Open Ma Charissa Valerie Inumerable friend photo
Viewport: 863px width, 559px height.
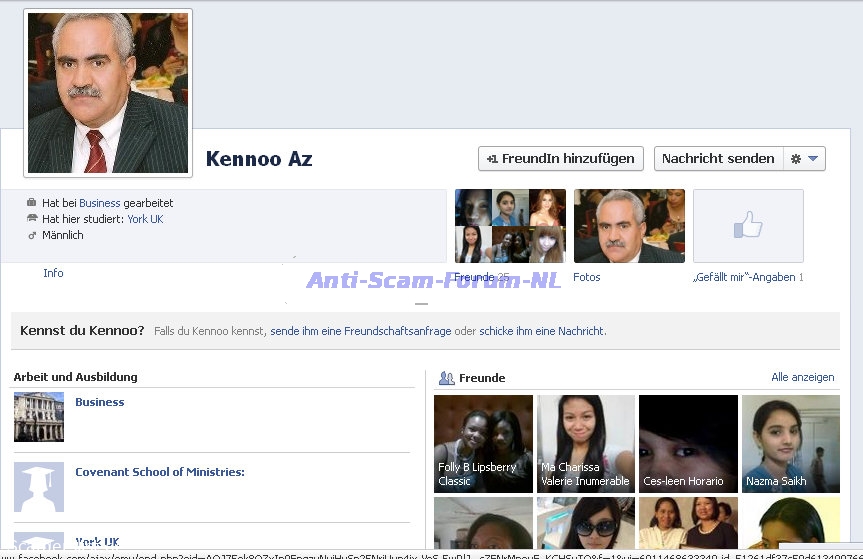tap(586, 443)
